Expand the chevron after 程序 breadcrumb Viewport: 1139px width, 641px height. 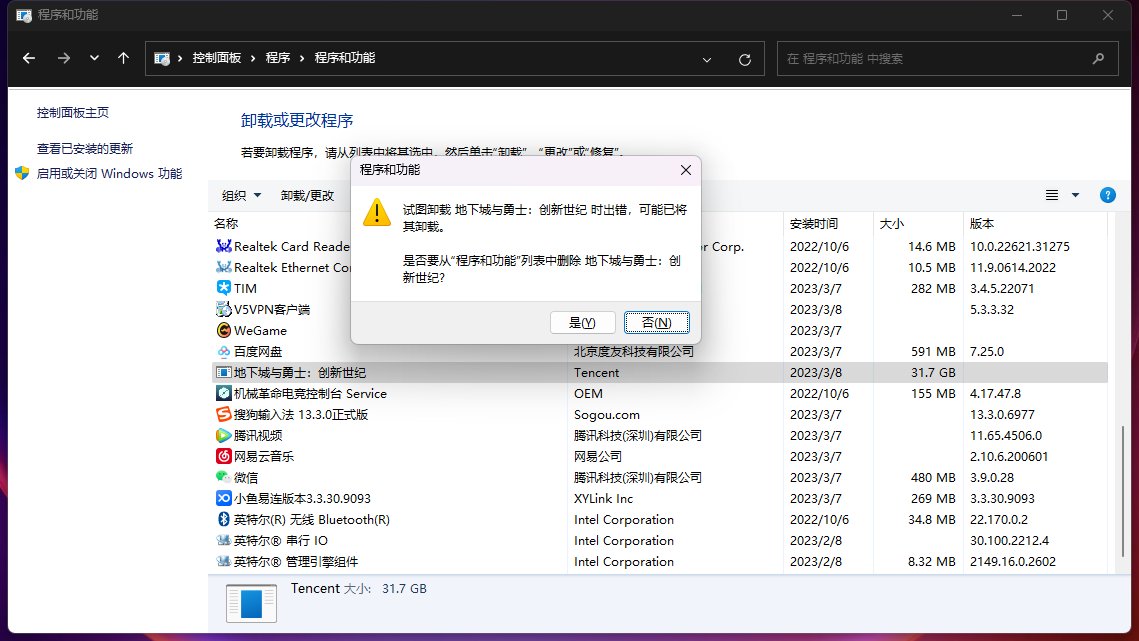click(x=302, y=58)
